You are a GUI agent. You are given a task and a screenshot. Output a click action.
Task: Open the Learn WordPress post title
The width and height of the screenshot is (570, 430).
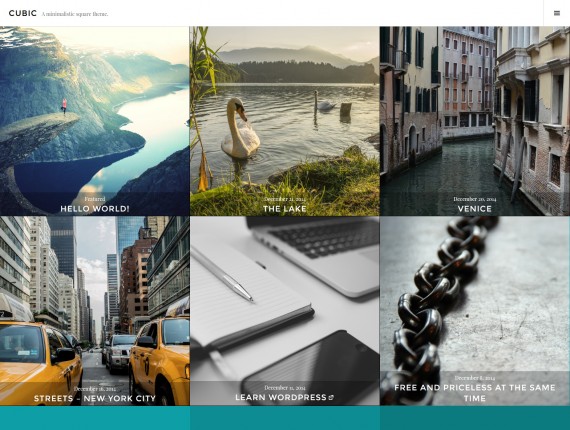pyautogui.click(x=281, y=398)
